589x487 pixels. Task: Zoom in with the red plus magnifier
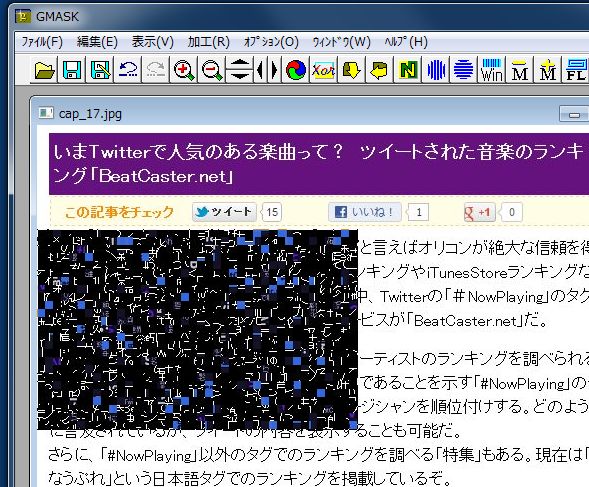click(184, 70)
